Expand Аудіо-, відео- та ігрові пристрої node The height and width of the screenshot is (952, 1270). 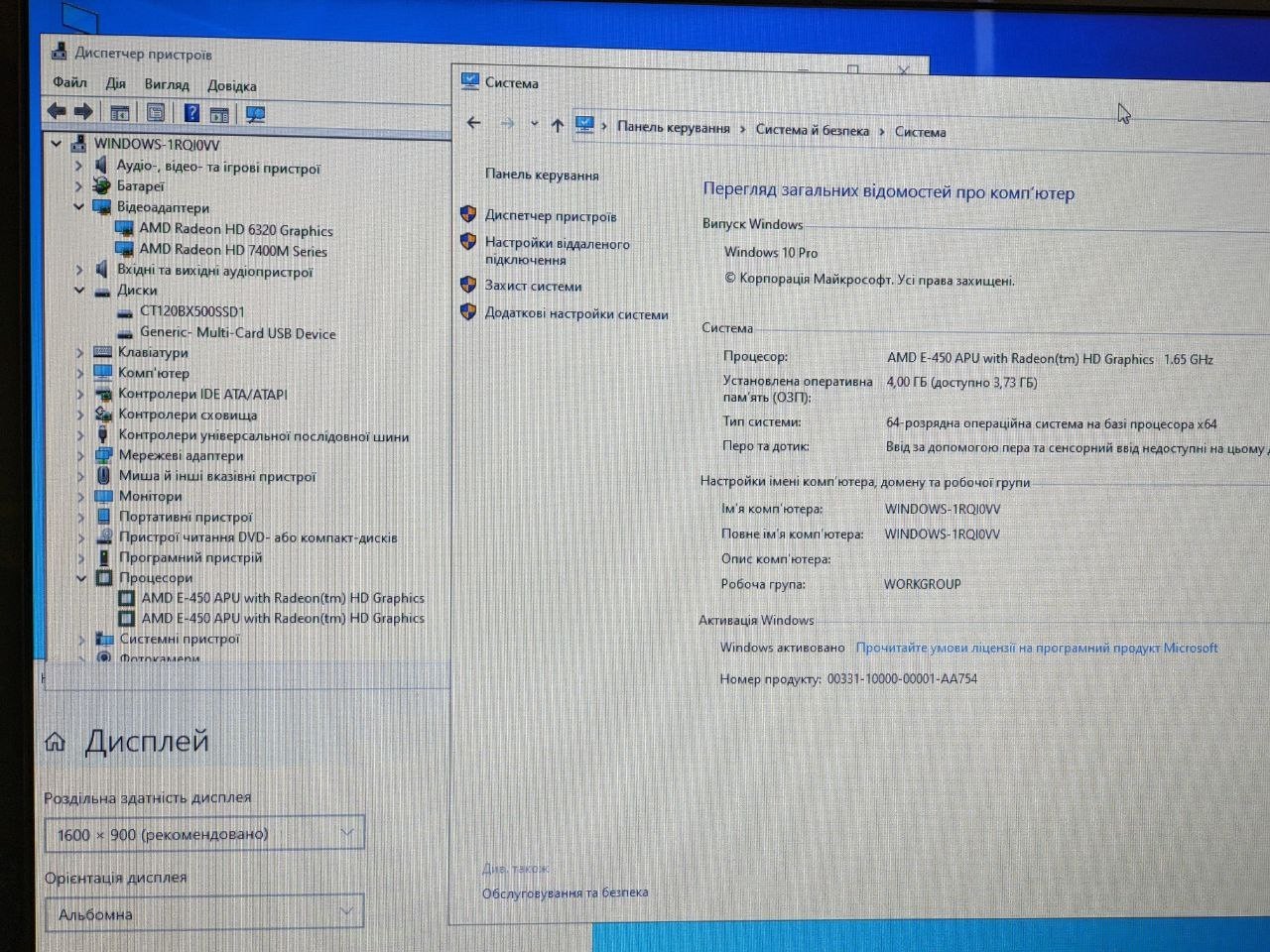[78, 165]
